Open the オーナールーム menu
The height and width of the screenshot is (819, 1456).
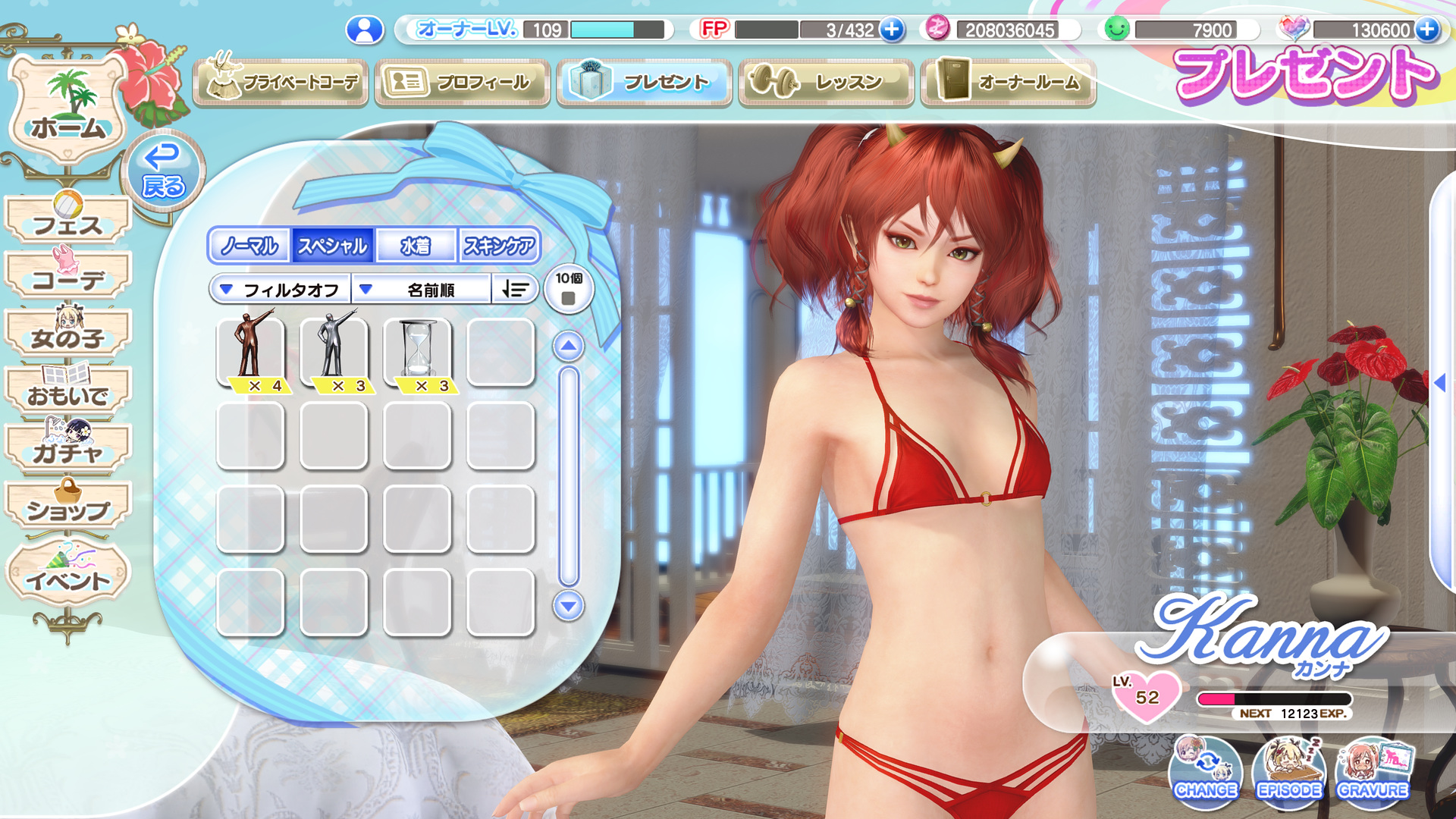point(1008,82)
